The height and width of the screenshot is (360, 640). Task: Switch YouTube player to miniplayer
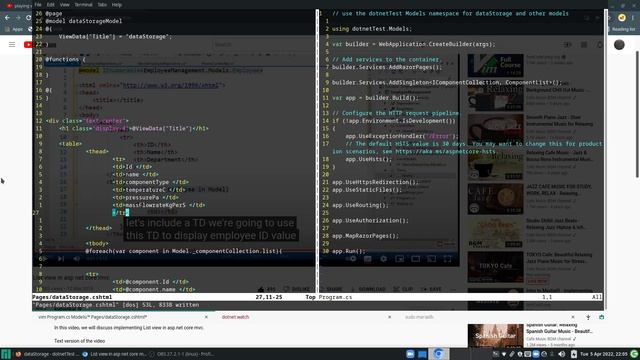click(x=400, y=259)
